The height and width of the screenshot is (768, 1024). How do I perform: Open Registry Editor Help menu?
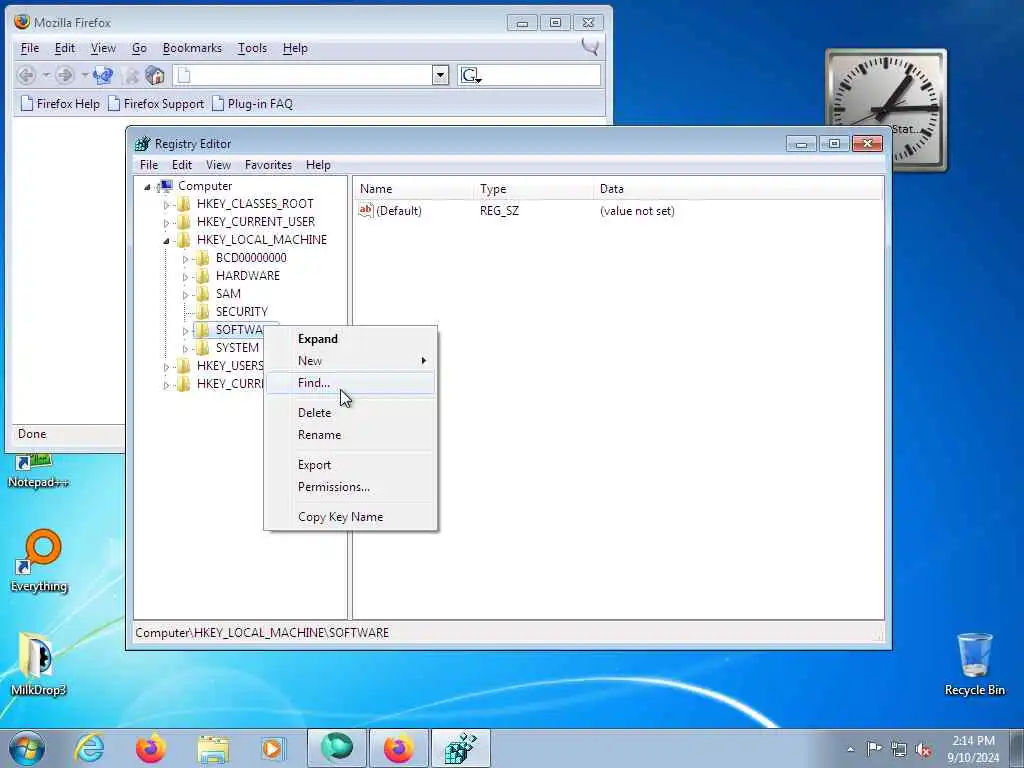318,165
